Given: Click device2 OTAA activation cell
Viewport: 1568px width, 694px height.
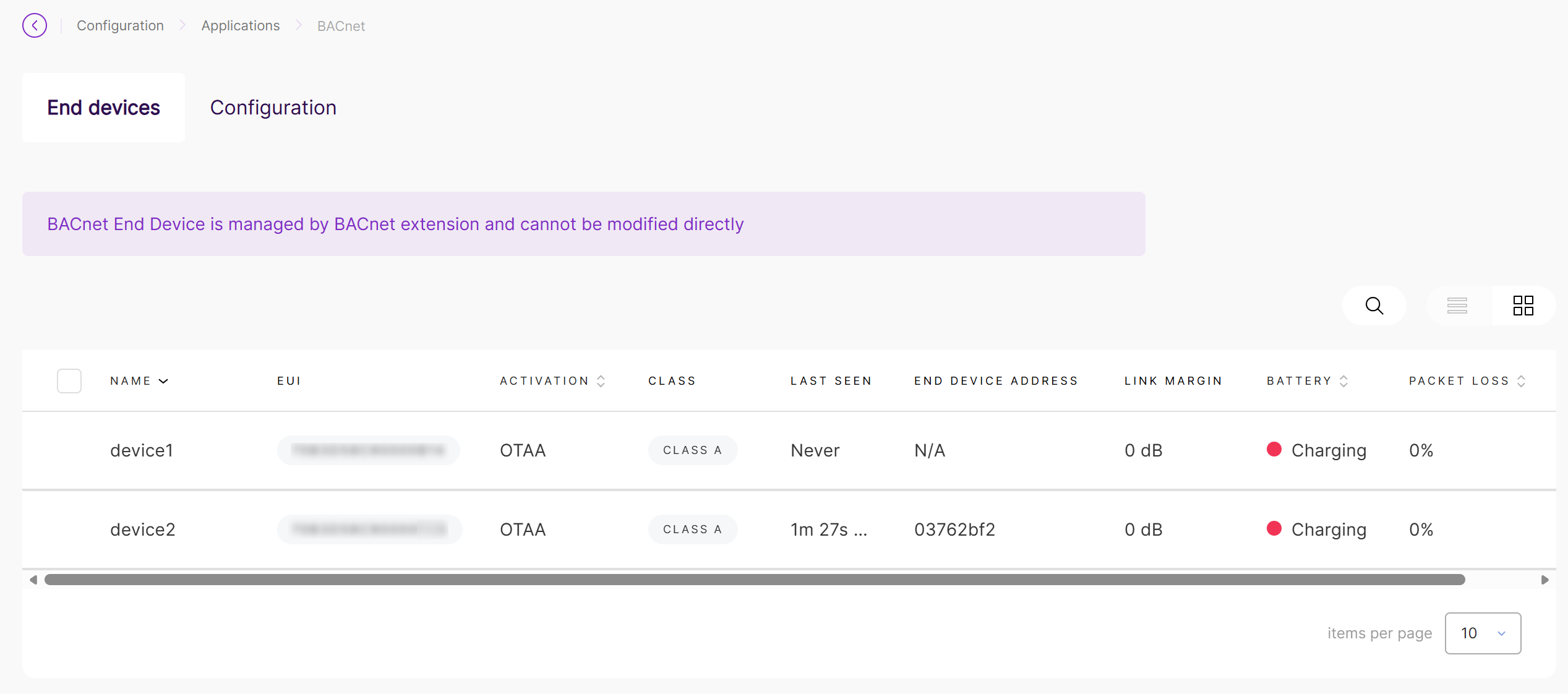Looking at the screenshot, I should click(523, 529).
